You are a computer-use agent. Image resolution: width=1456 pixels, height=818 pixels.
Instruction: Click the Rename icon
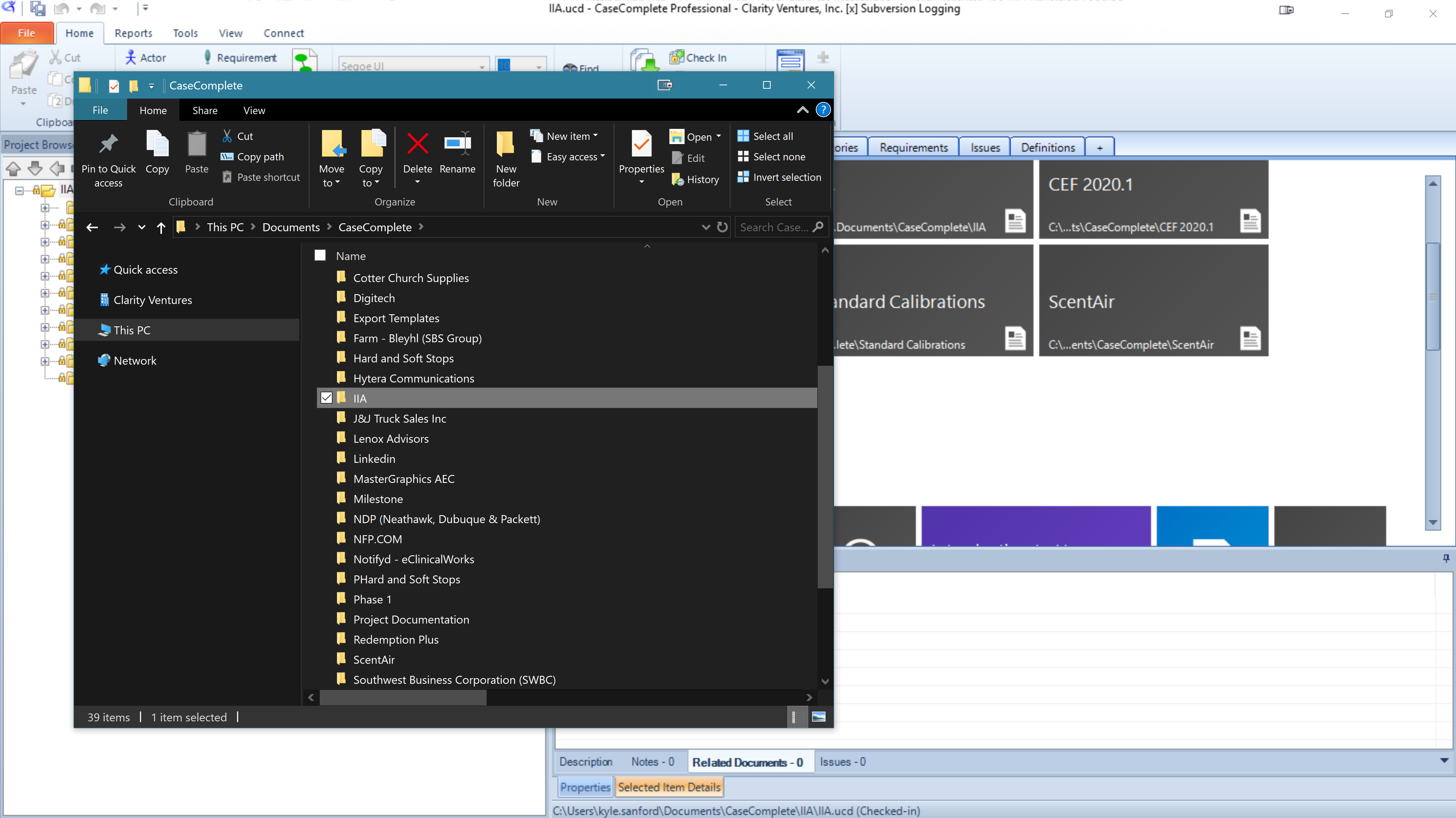tap(457, 144)
